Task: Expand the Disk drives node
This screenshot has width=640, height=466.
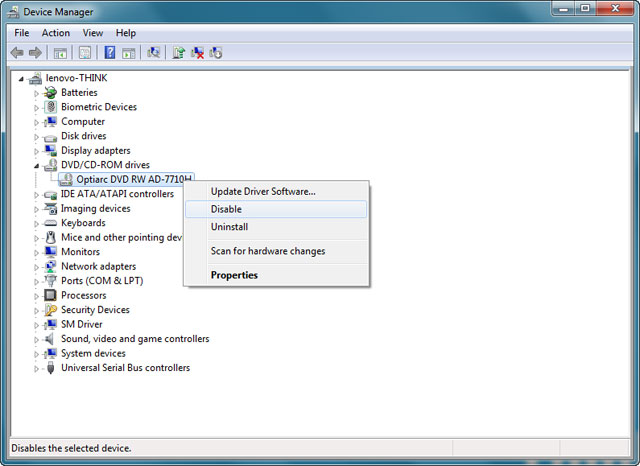Action: point(36,137)
